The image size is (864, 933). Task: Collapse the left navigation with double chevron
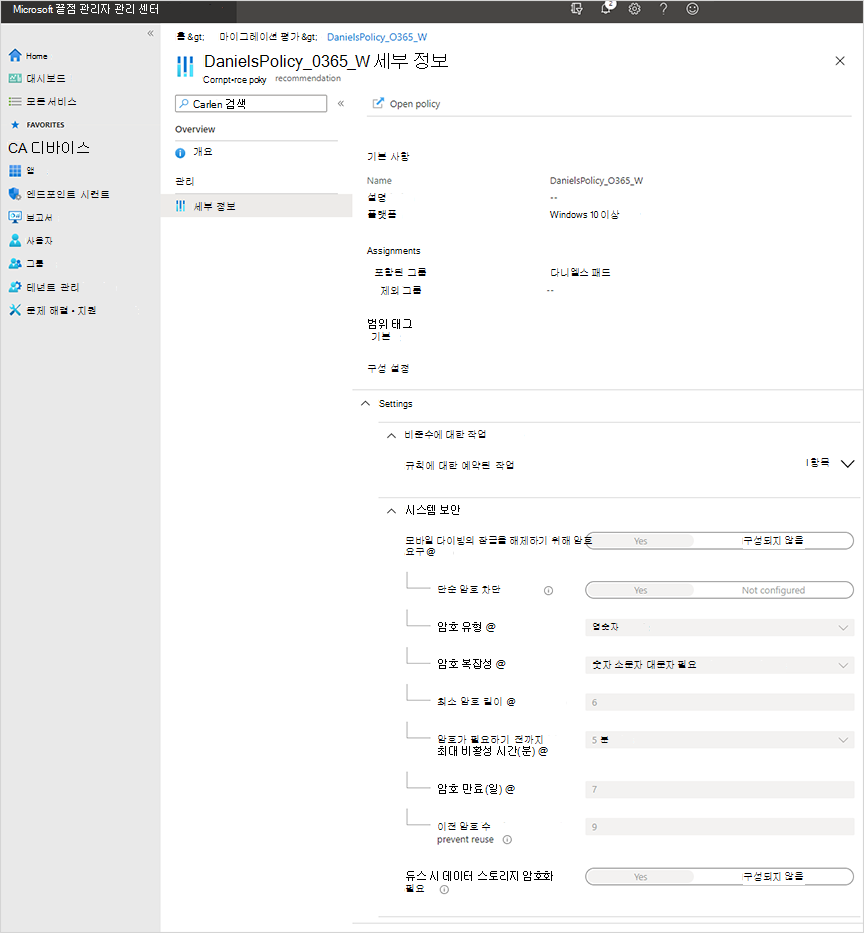tap(151, 33)
